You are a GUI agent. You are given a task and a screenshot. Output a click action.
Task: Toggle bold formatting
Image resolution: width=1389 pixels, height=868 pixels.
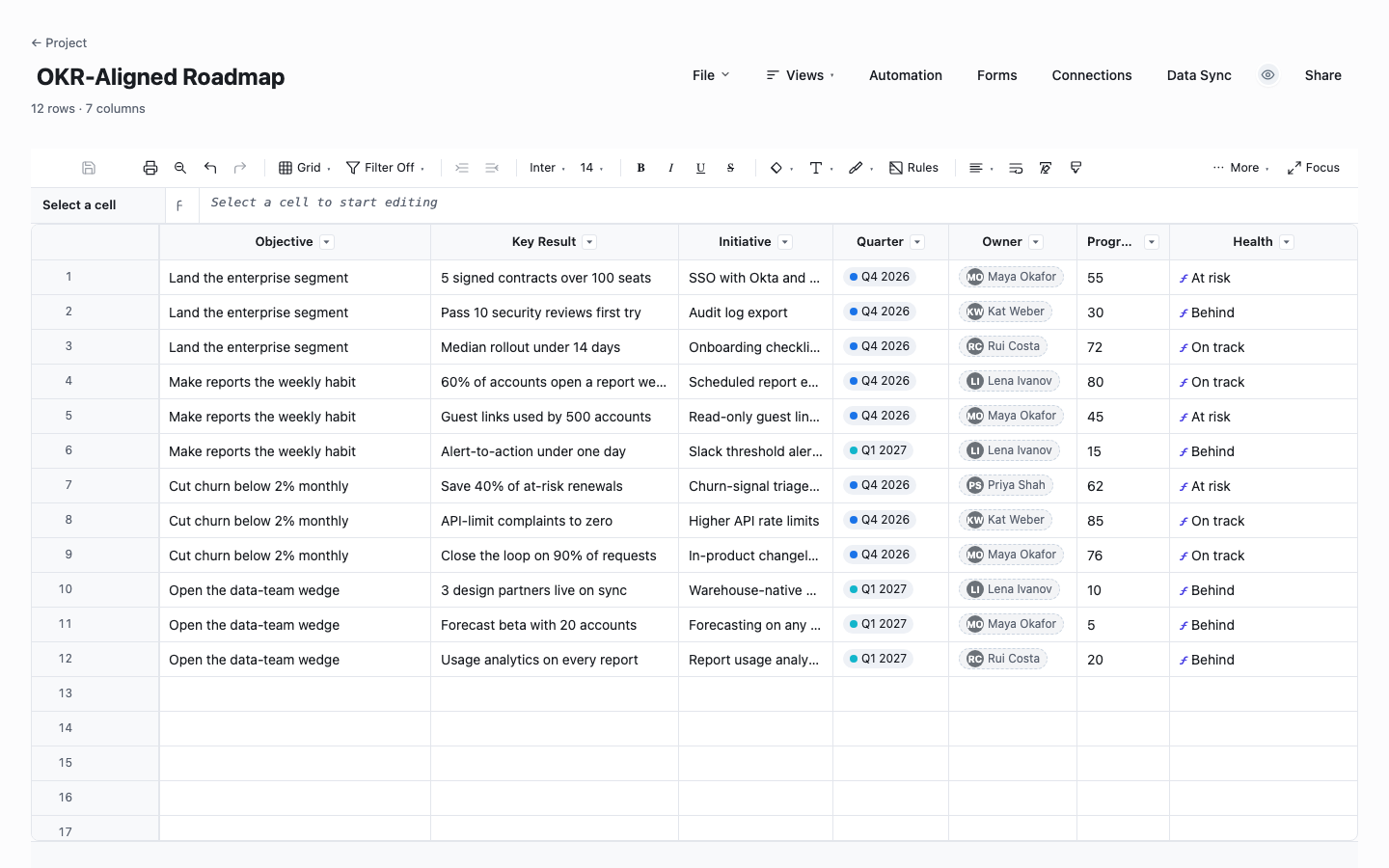pos(640,168)
